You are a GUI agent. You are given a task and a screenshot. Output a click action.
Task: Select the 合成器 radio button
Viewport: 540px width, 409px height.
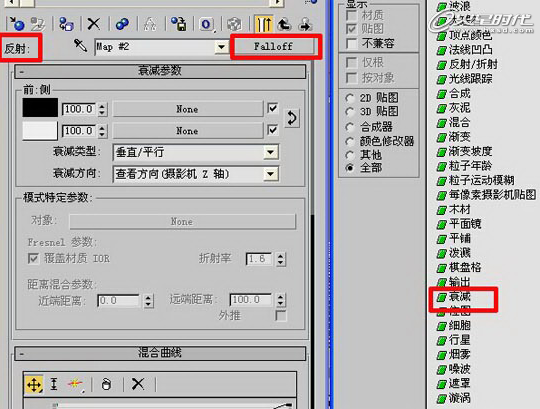point(350,127)
